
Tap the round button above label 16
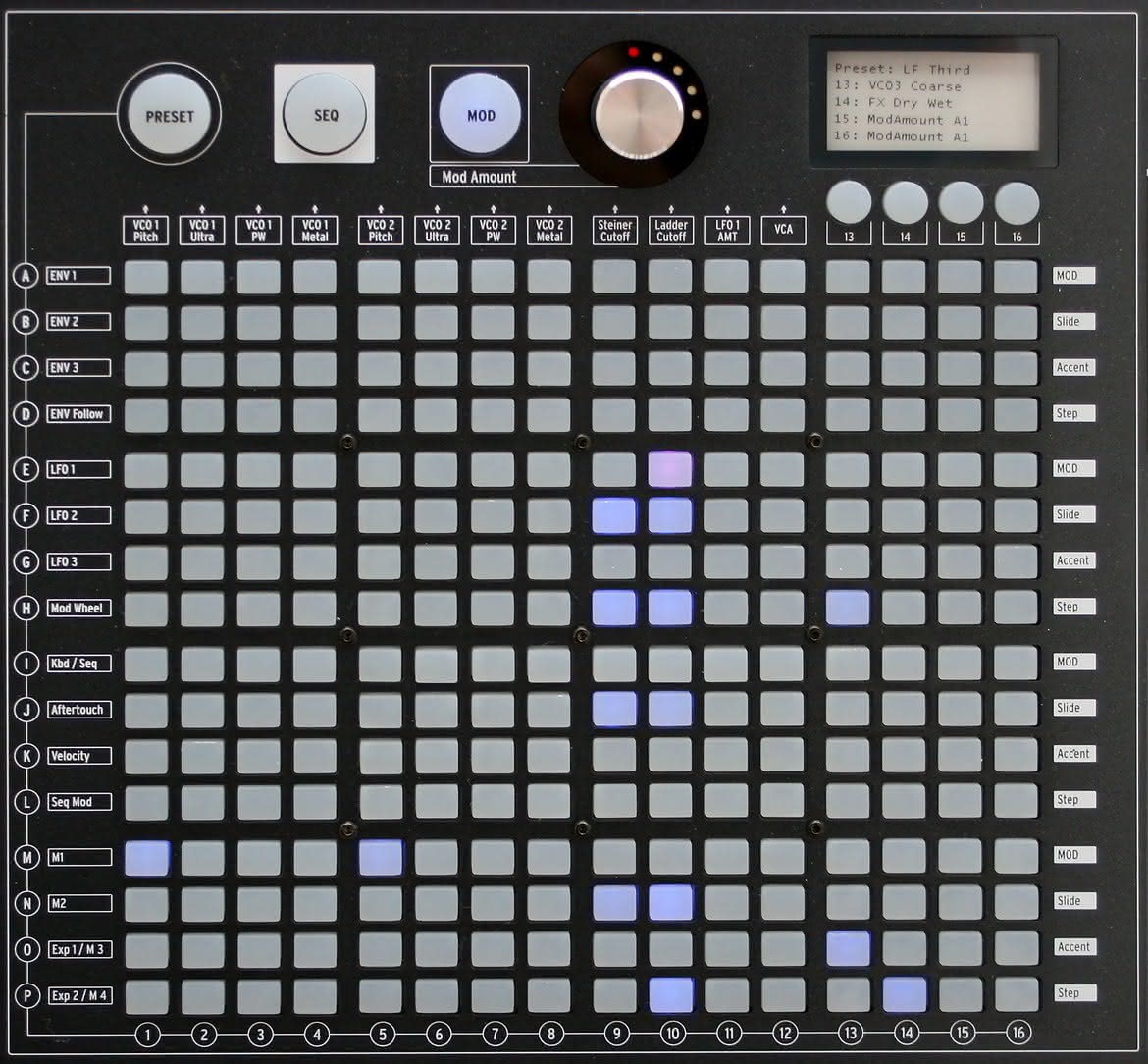point(1017,202)
